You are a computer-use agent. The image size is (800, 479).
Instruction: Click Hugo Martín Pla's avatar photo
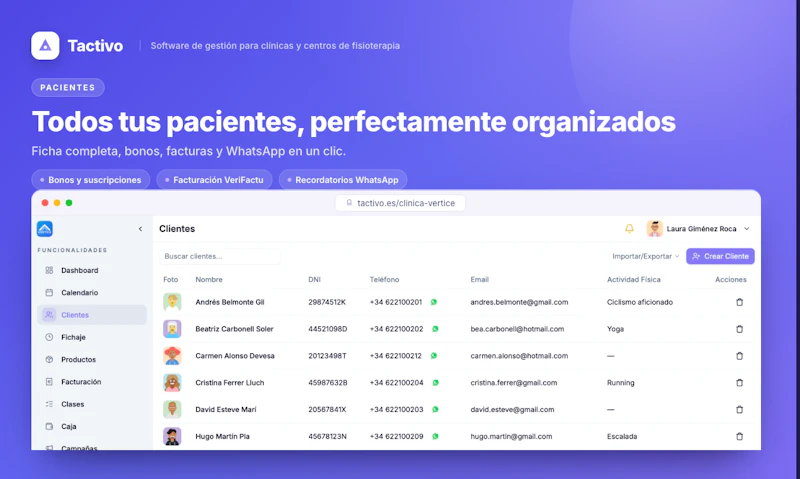coord(172,436)
